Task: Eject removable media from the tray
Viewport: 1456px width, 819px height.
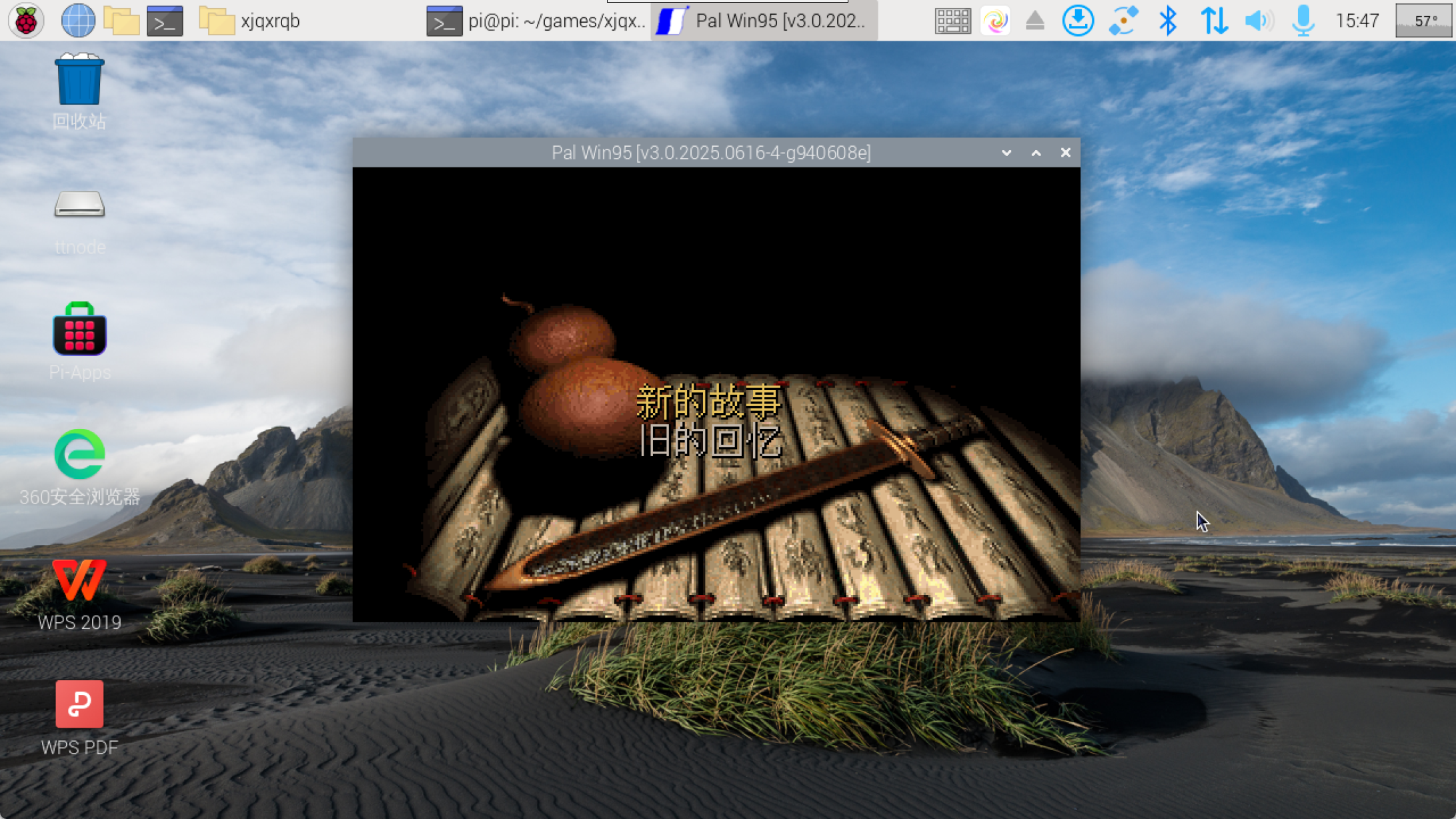Action: (1035, 21)
